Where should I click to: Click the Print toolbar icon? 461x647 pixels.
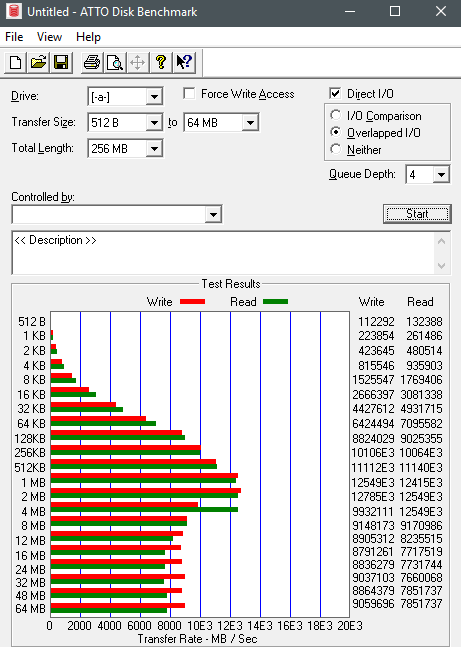click(x=92, y=63)
